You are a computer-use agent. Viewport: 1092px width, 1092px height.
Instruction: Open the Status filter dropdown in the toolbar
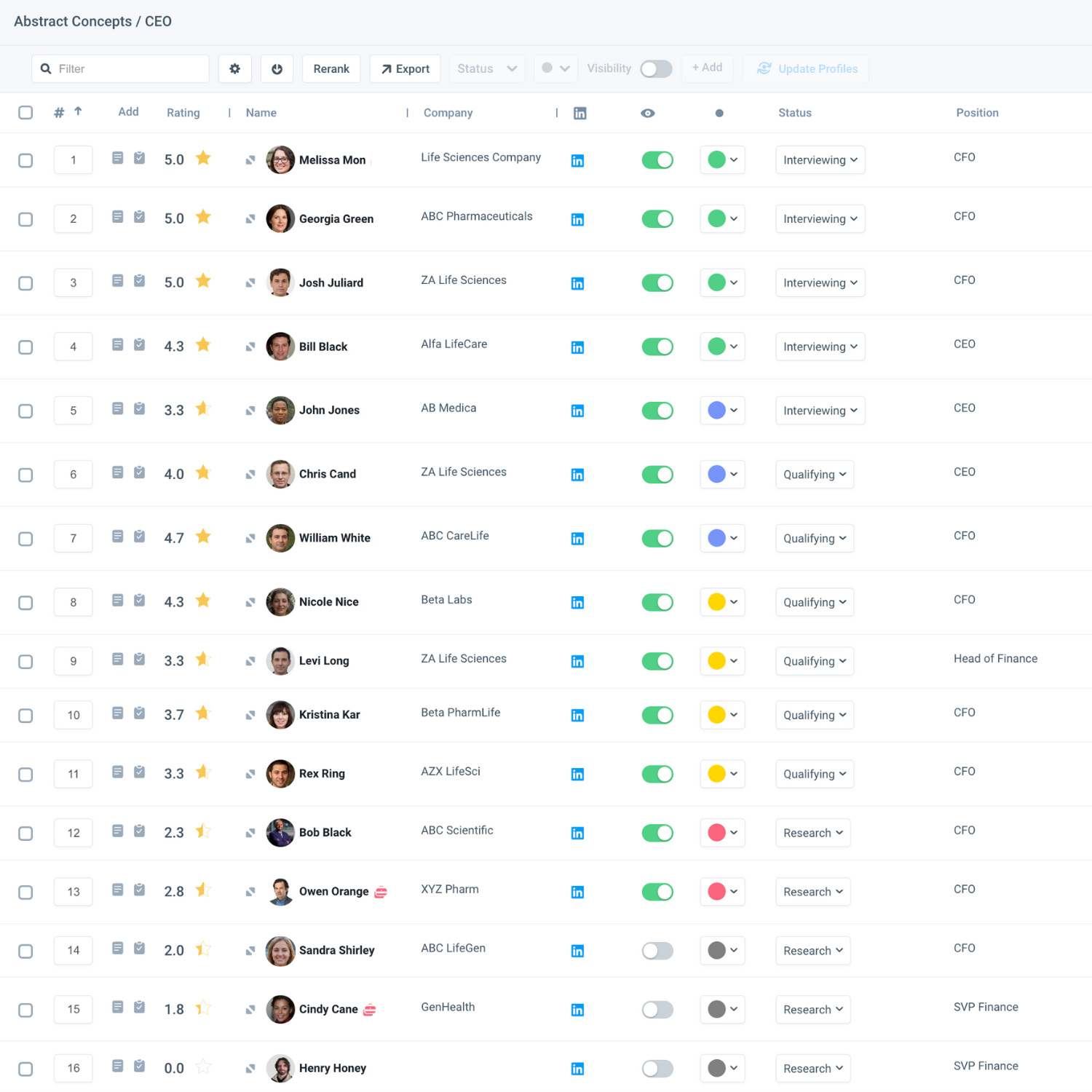tap(486, 68)
